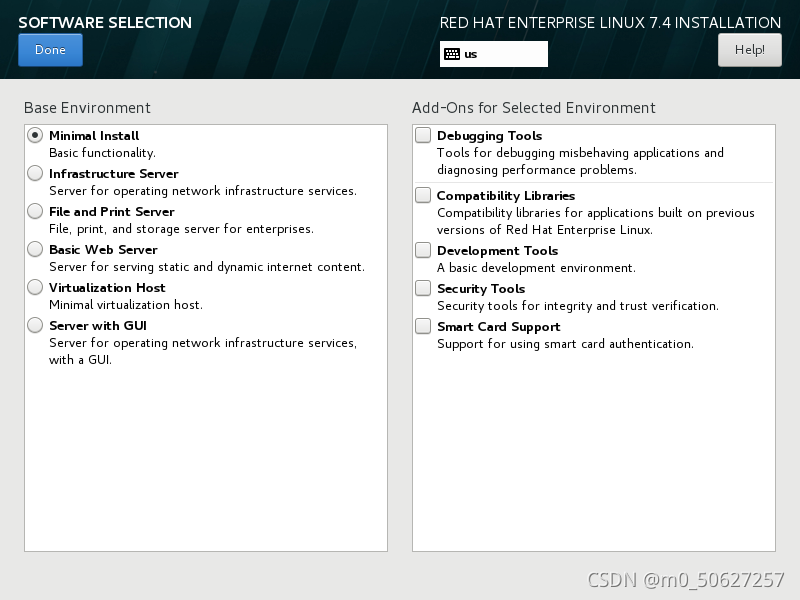The image size is (800, 600).
Task: Open the Help! button
Action: point(749,50)
